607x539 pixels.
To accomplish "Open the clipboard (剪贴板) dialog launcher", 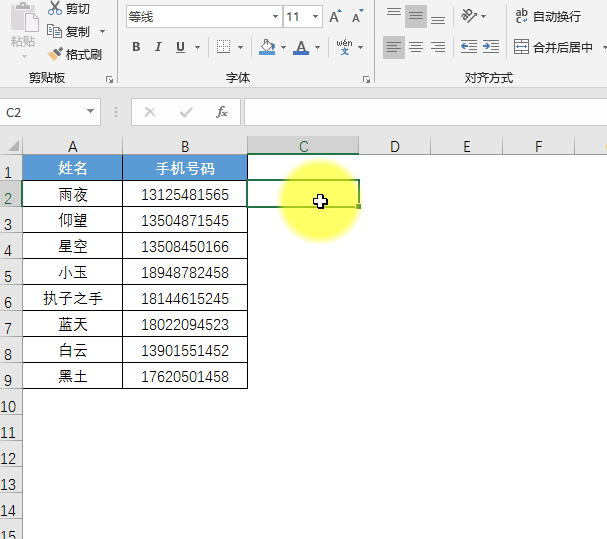I will [x=110, y=79].
